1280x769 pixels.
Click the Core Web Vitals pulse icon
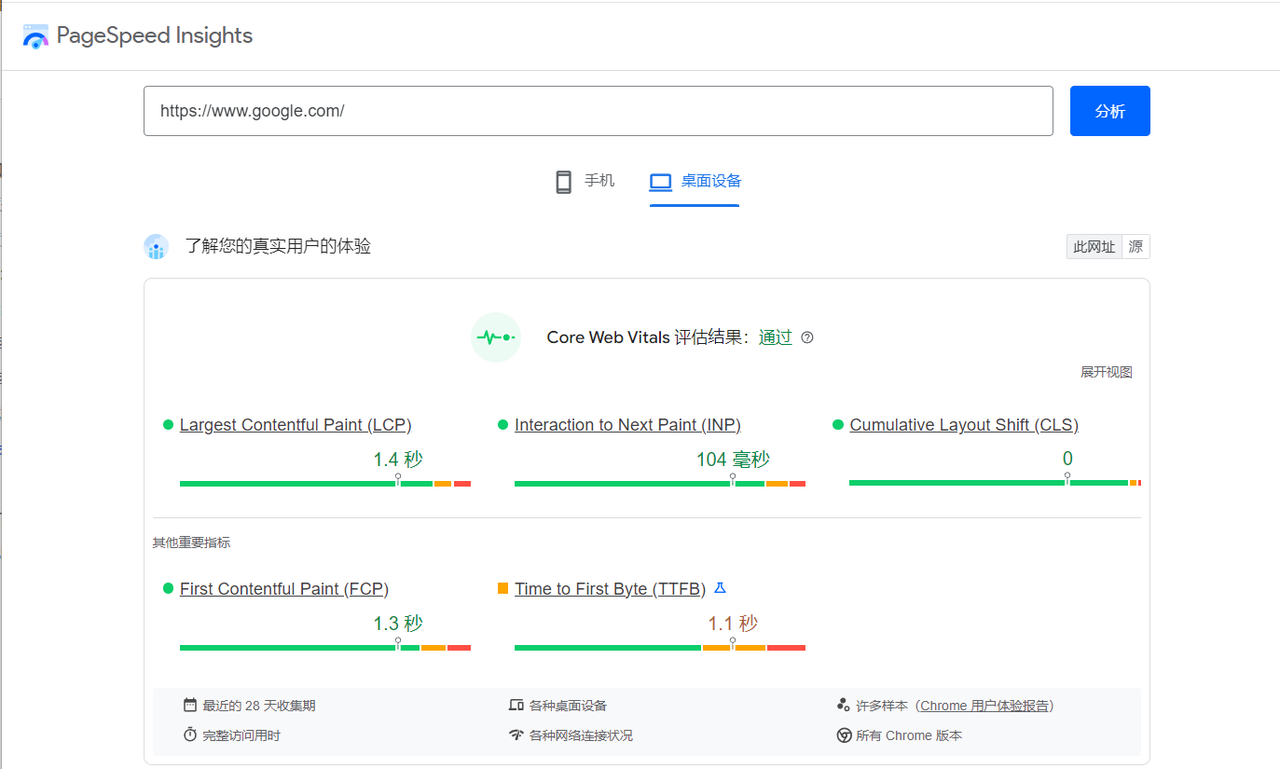(496, 338)
